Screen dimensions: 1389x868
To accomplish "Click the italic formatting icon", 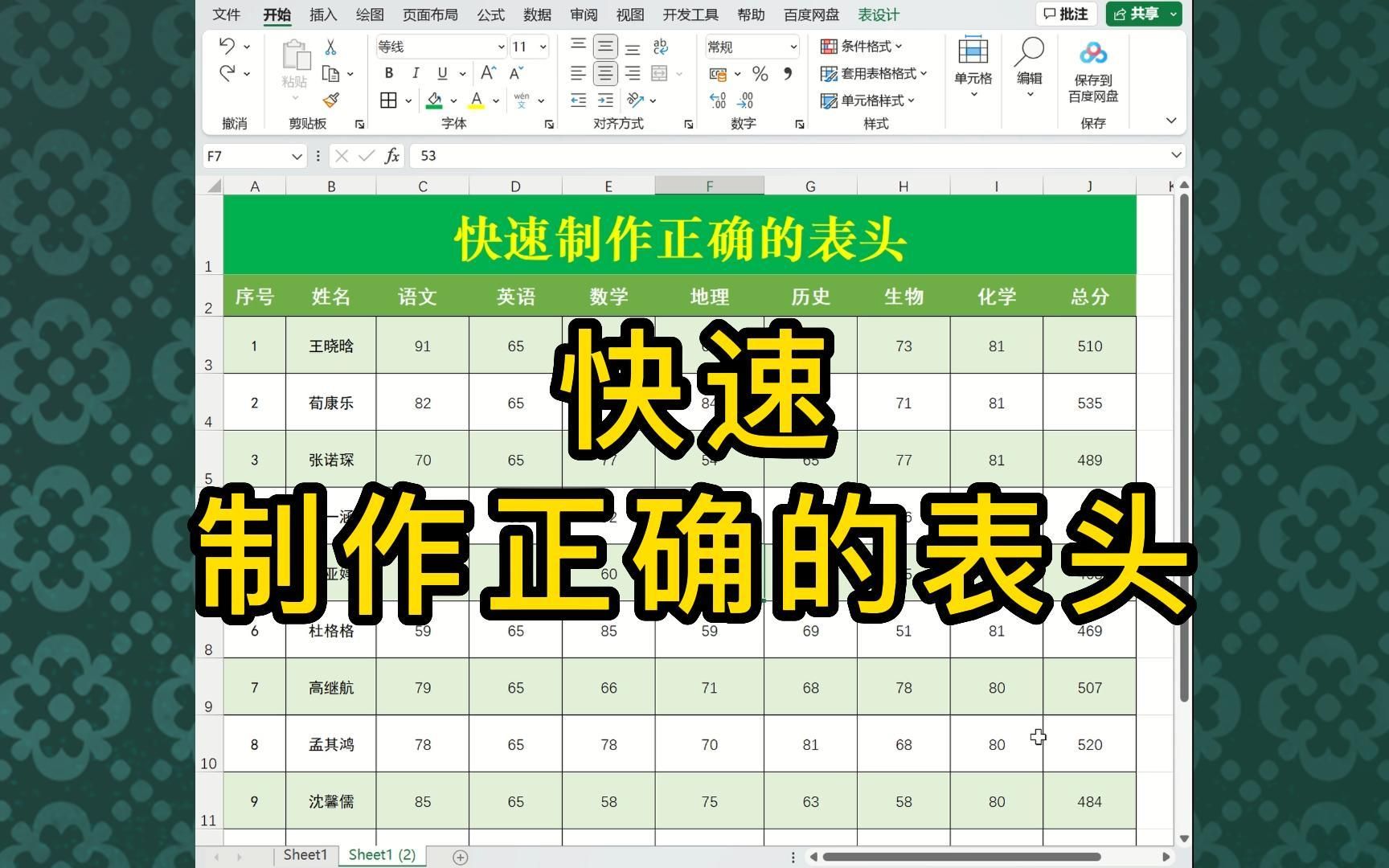I will click(416, 73).
